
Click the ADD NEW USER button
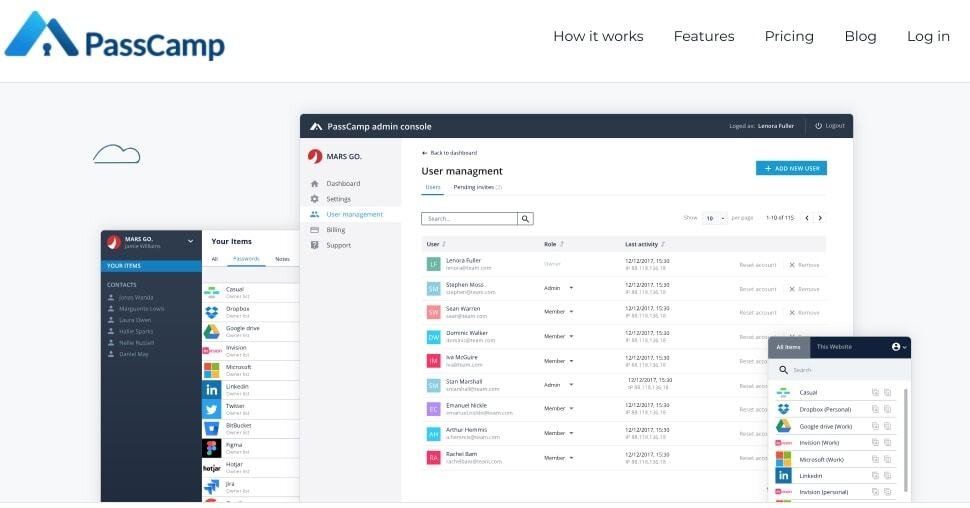[x=791, y=168]
